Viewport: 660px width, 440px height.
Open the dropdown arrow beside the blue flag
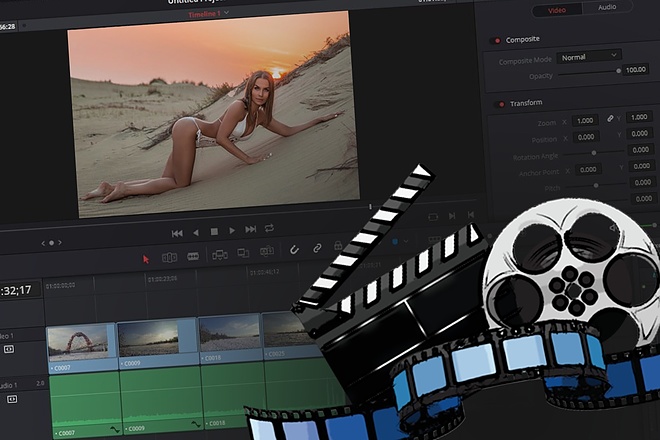[x=406, y=241]
